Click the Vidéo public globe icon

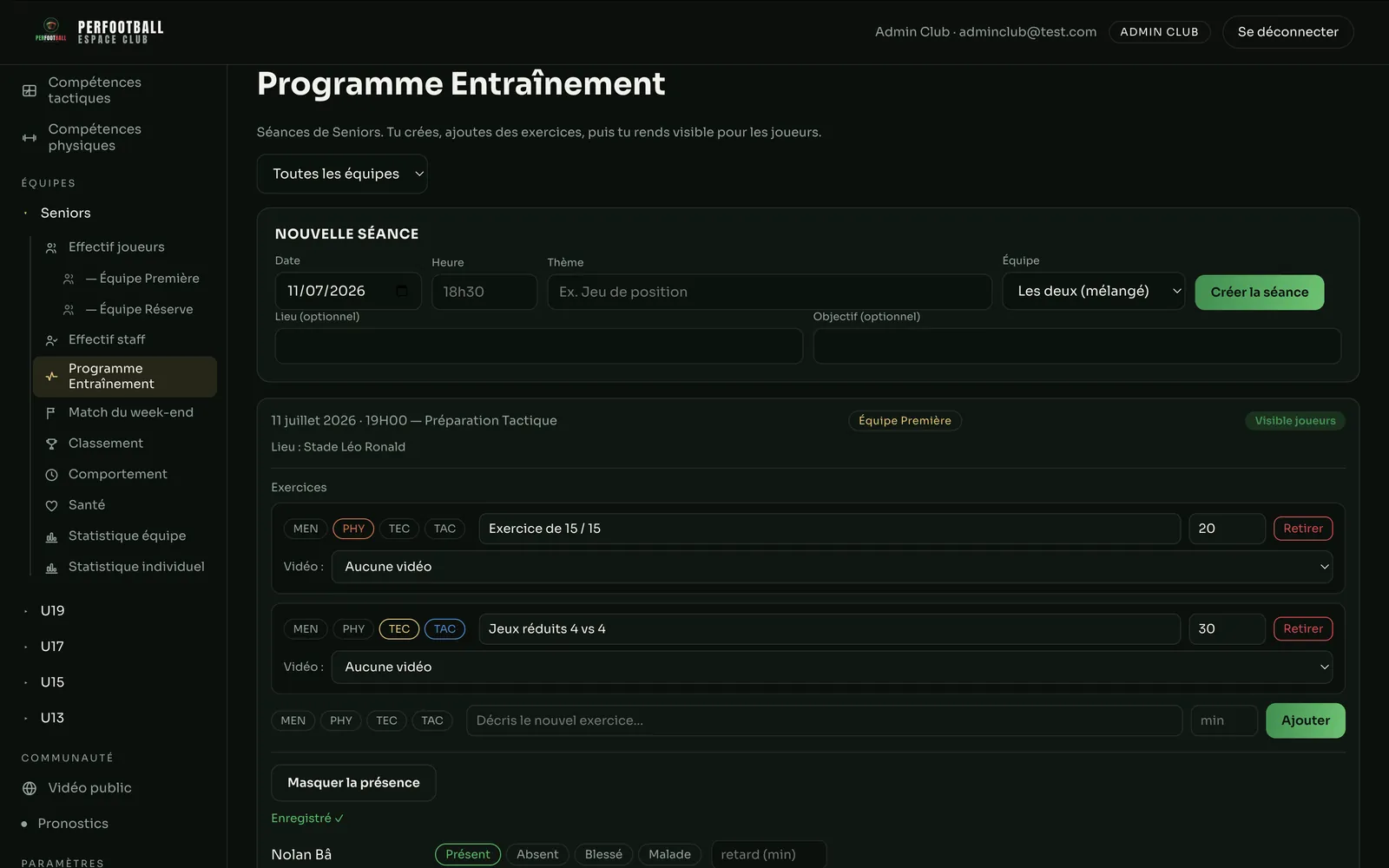click(x=30, y=788)
